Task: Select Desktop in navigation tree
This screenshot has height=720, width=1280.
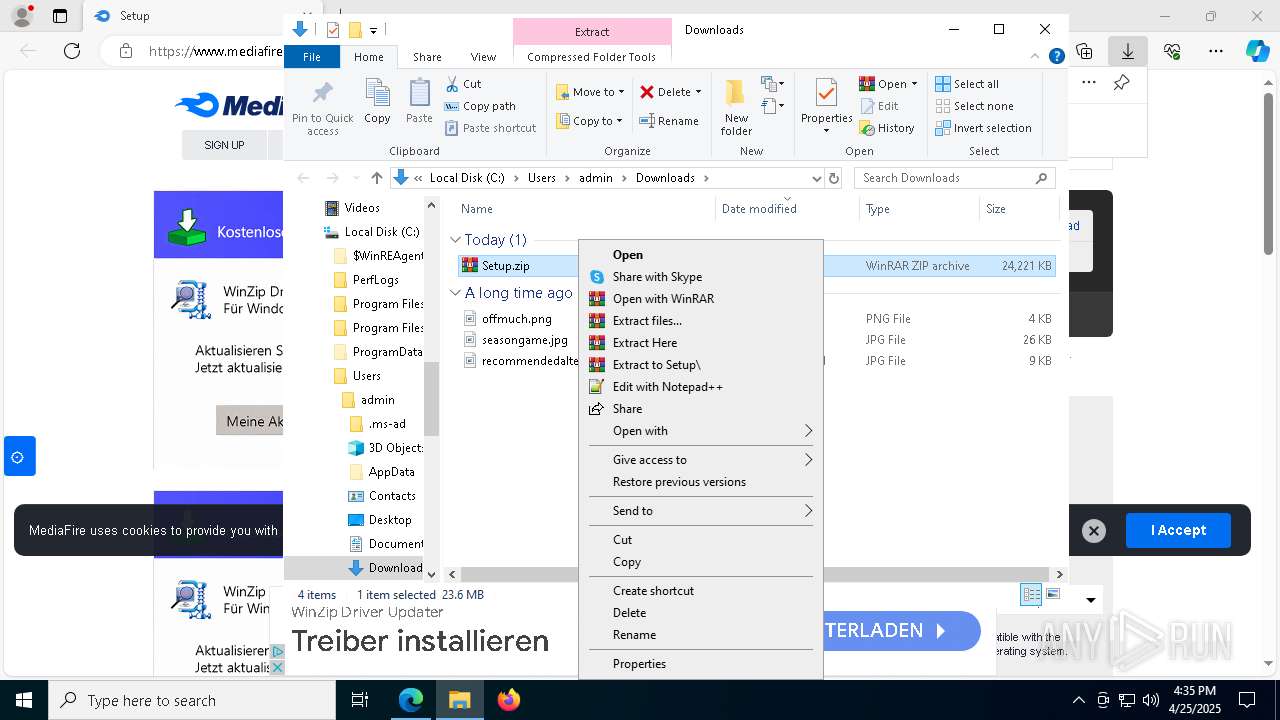Action: coord(389,520)
